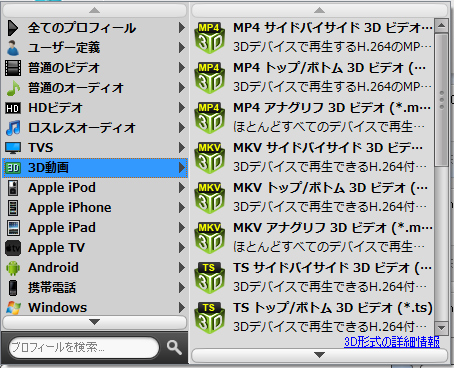Click the 全てのプロフィール play-triangle icon
The height and width of the screenshot is (368, 456).
click(x=13, y=28)
